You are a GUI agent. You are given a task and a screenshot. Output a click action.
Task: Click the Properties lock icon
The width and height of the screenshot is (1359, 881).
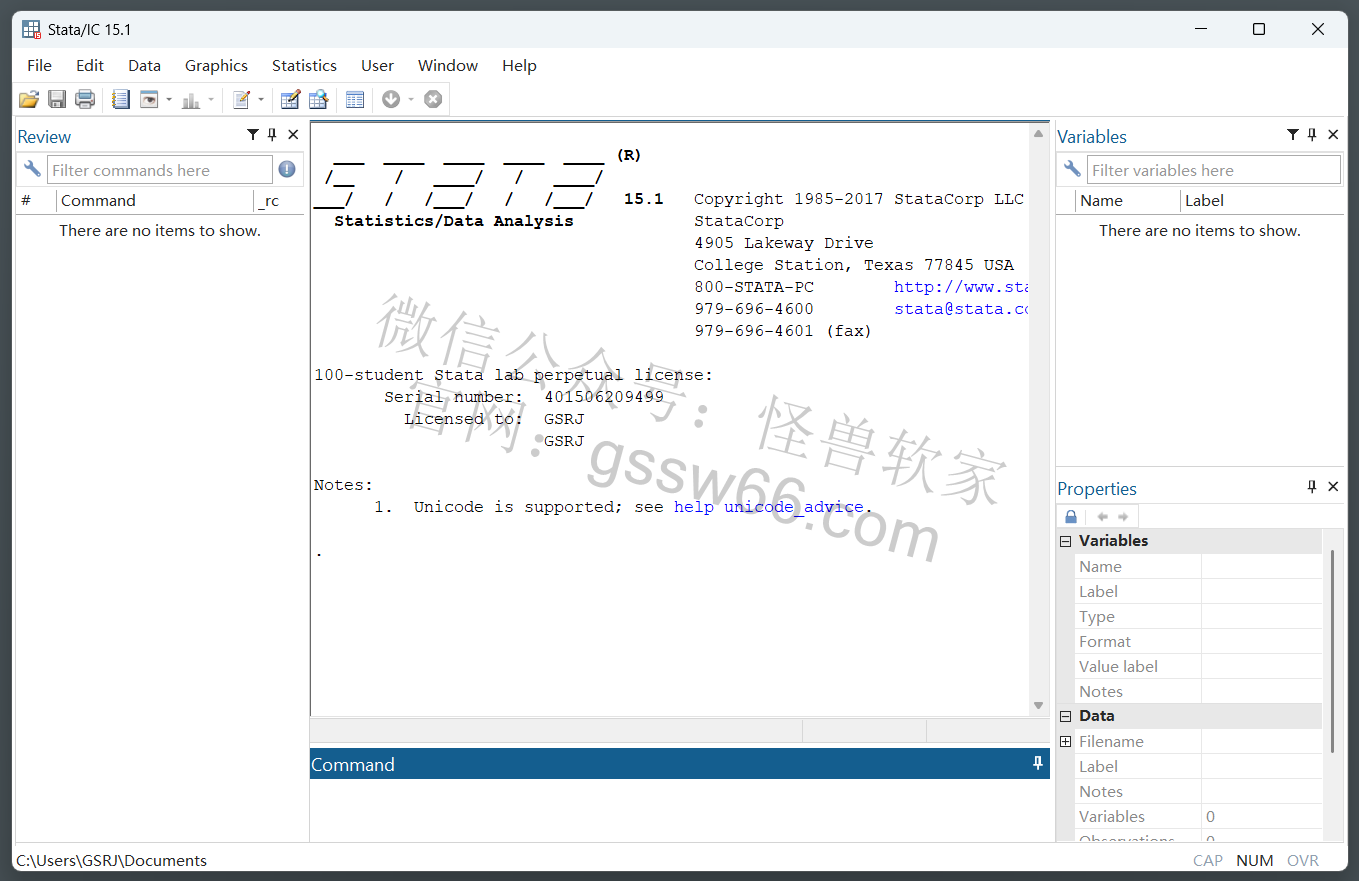point(1071,517)
